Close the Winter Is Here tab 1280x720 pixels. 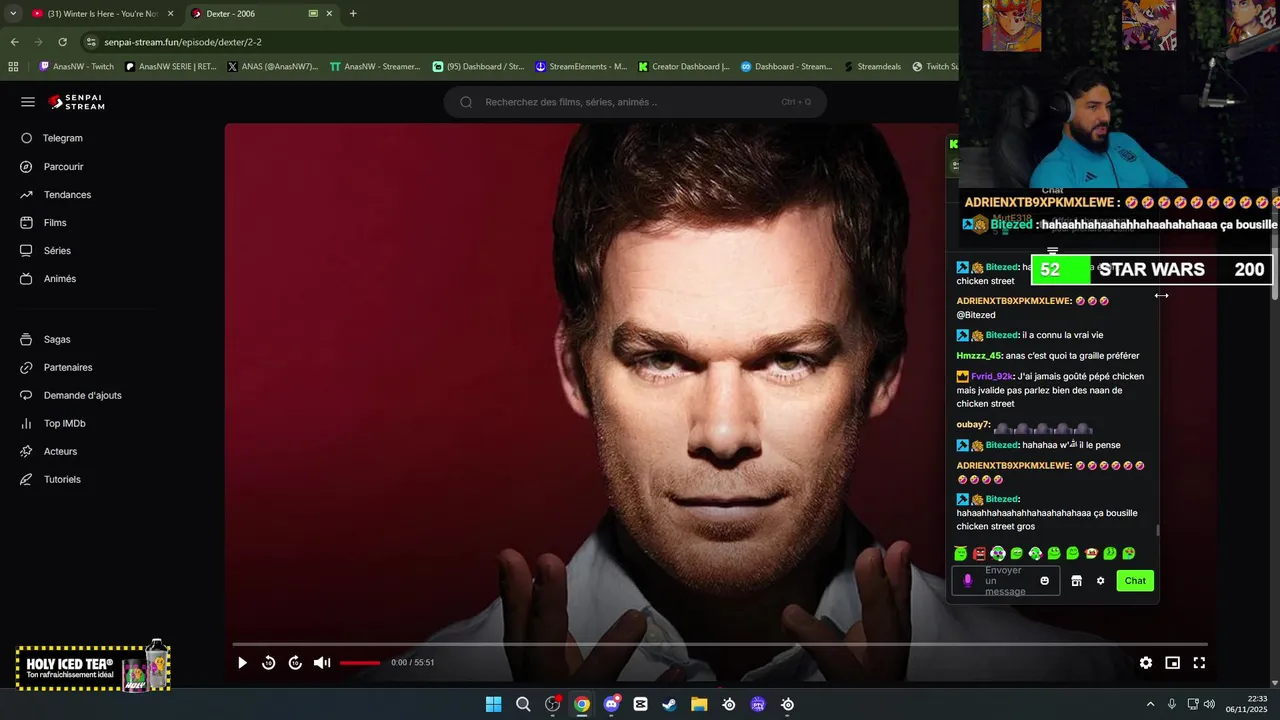click(170, 14)
